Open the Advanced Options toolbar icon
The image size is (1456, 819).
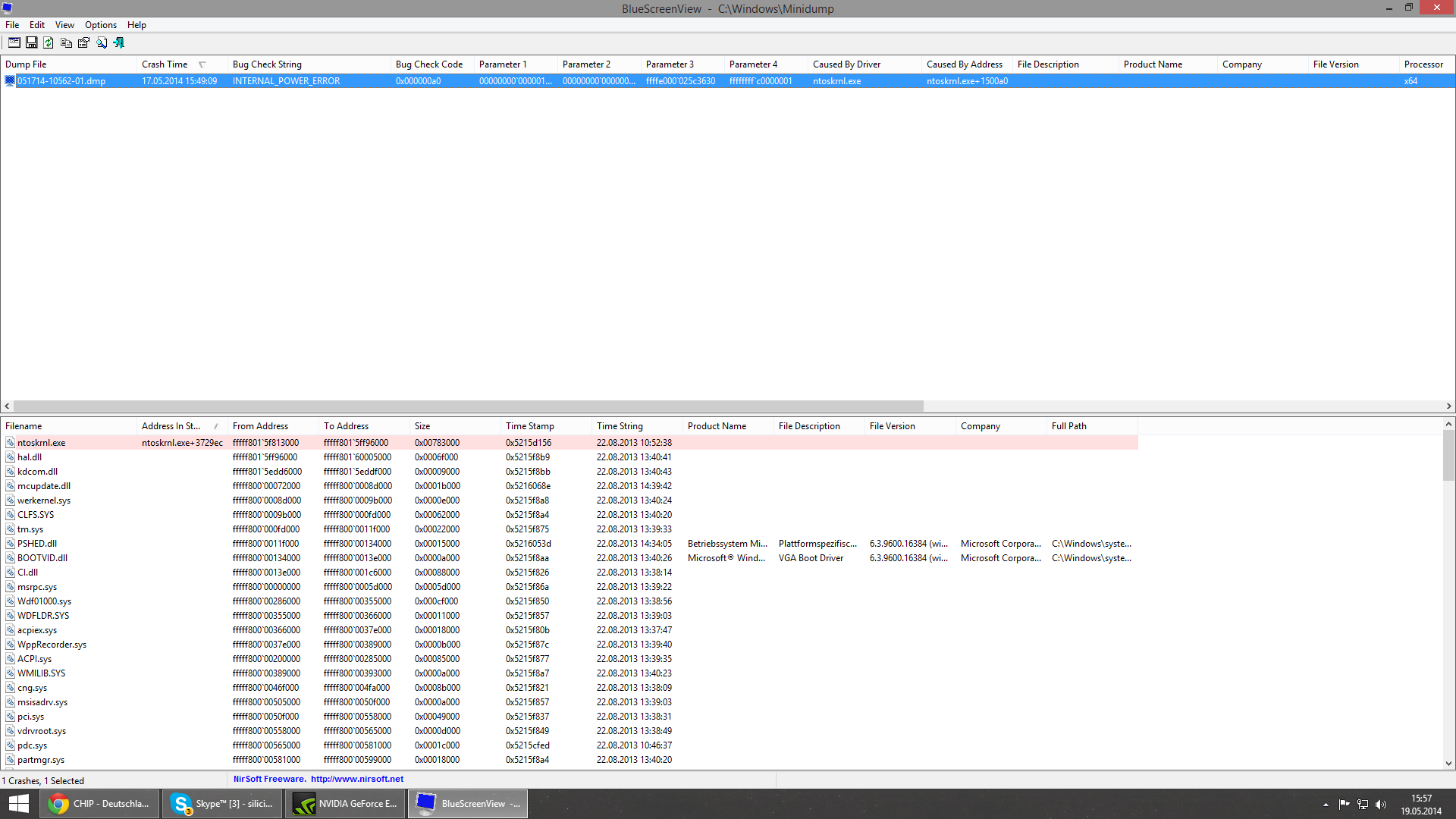coord(14,43)
